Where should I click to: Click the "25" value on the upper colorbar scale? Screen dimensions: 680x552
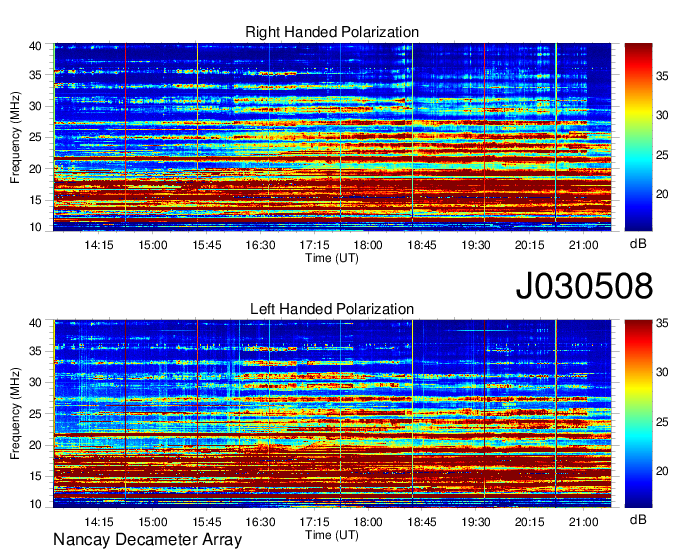pyautogui.click(x=662, y=155)
